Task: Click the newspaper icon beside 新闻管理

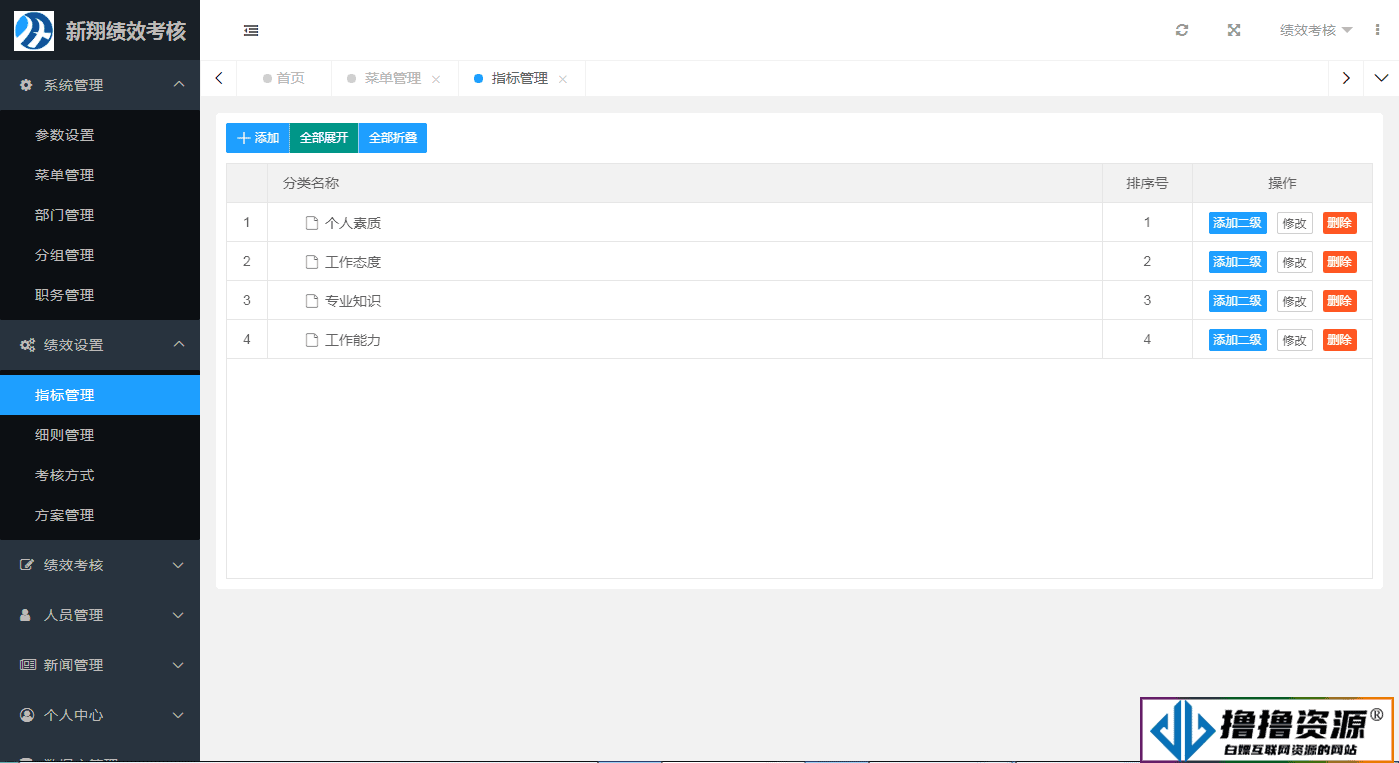Action: (27, 665)
